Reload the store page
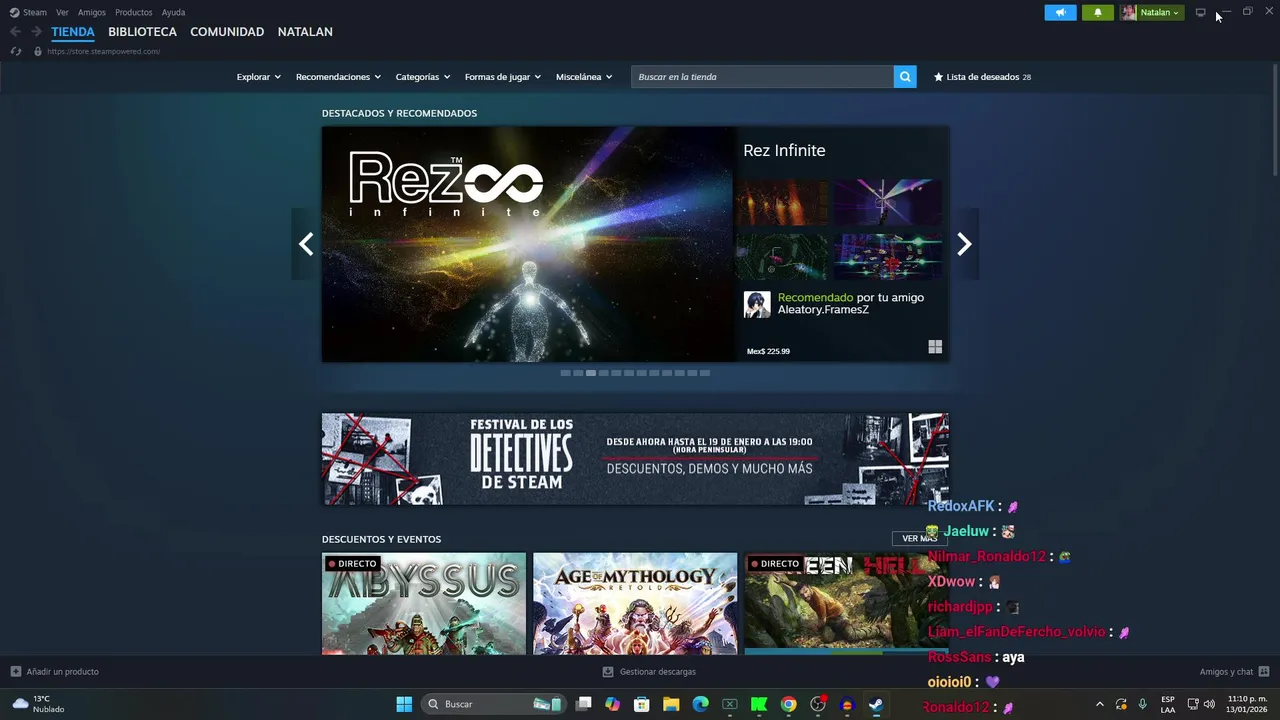This screenshot has height=720, width=1280. click(15, 51)
